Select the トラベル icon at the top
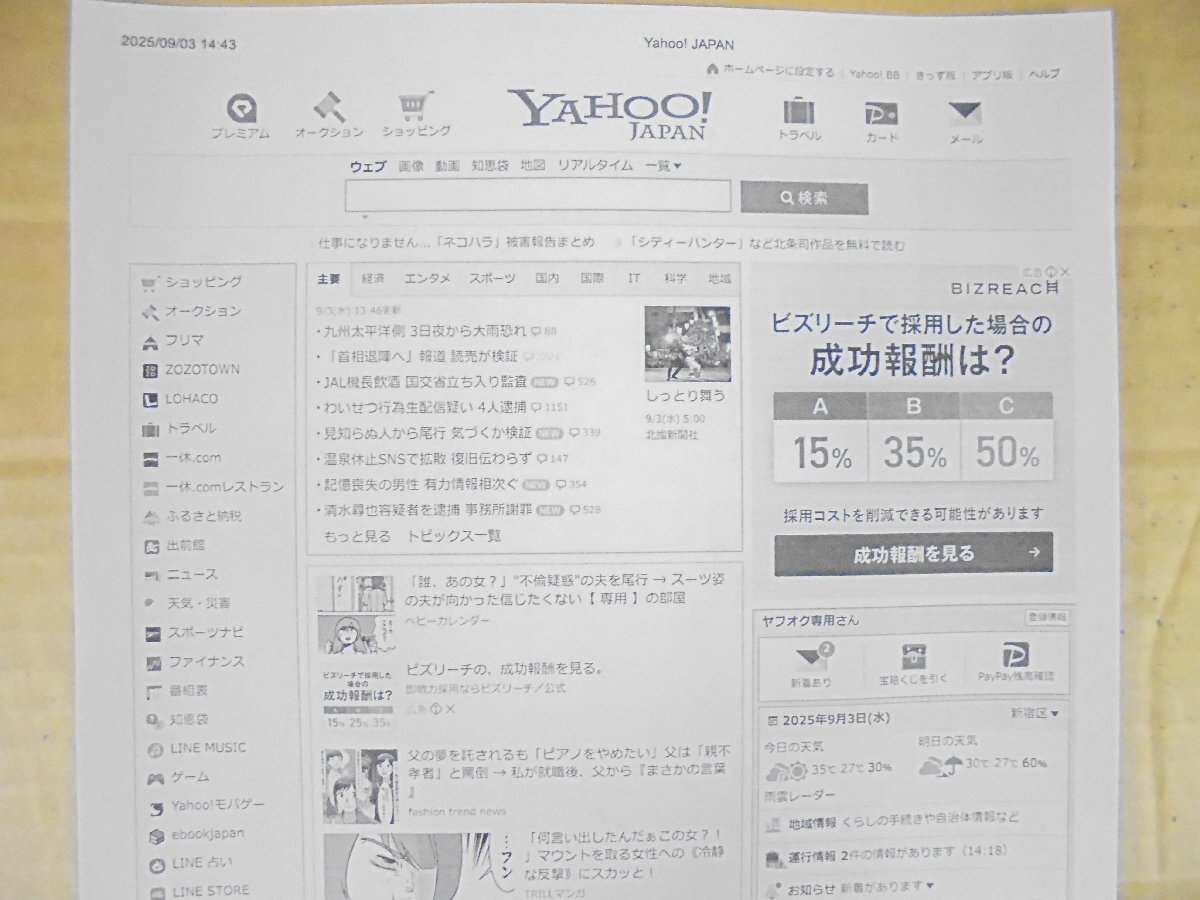This screenshot has height=900, width=1200. [x=800, y=113]
